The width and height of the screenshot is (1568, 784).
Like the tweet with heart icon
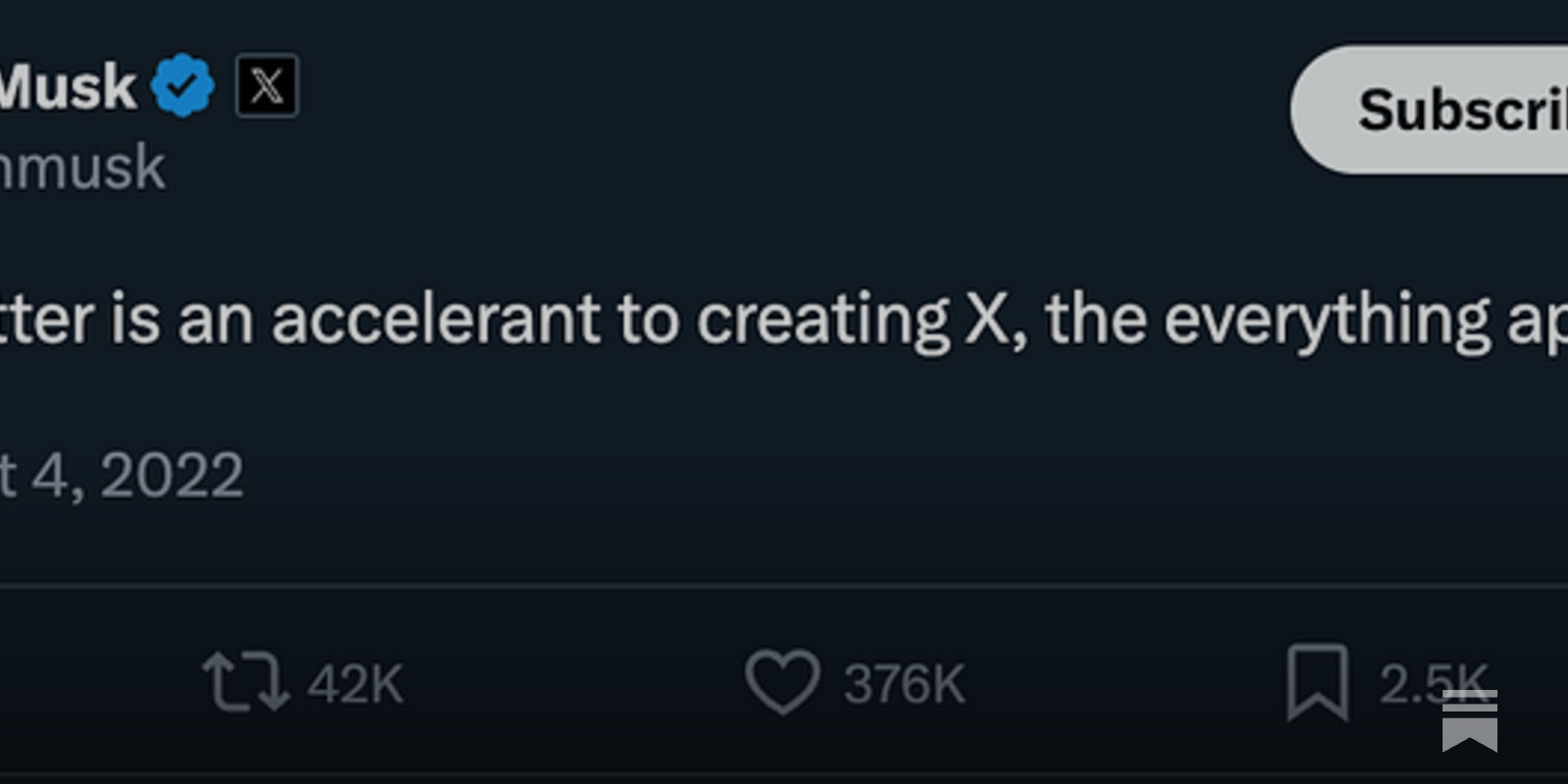tap(782, 682)
